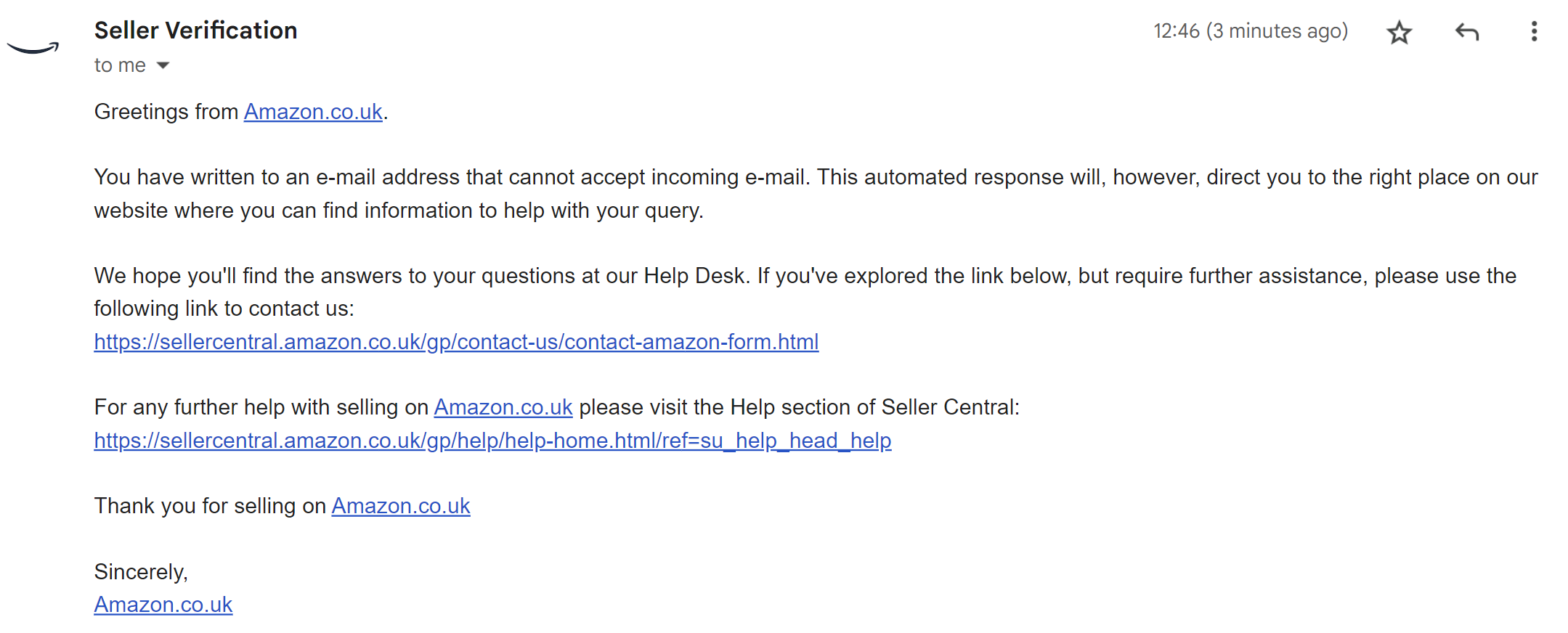Open the Seller Central help-home link
The image size is (1568, 633).
point(492,441)
